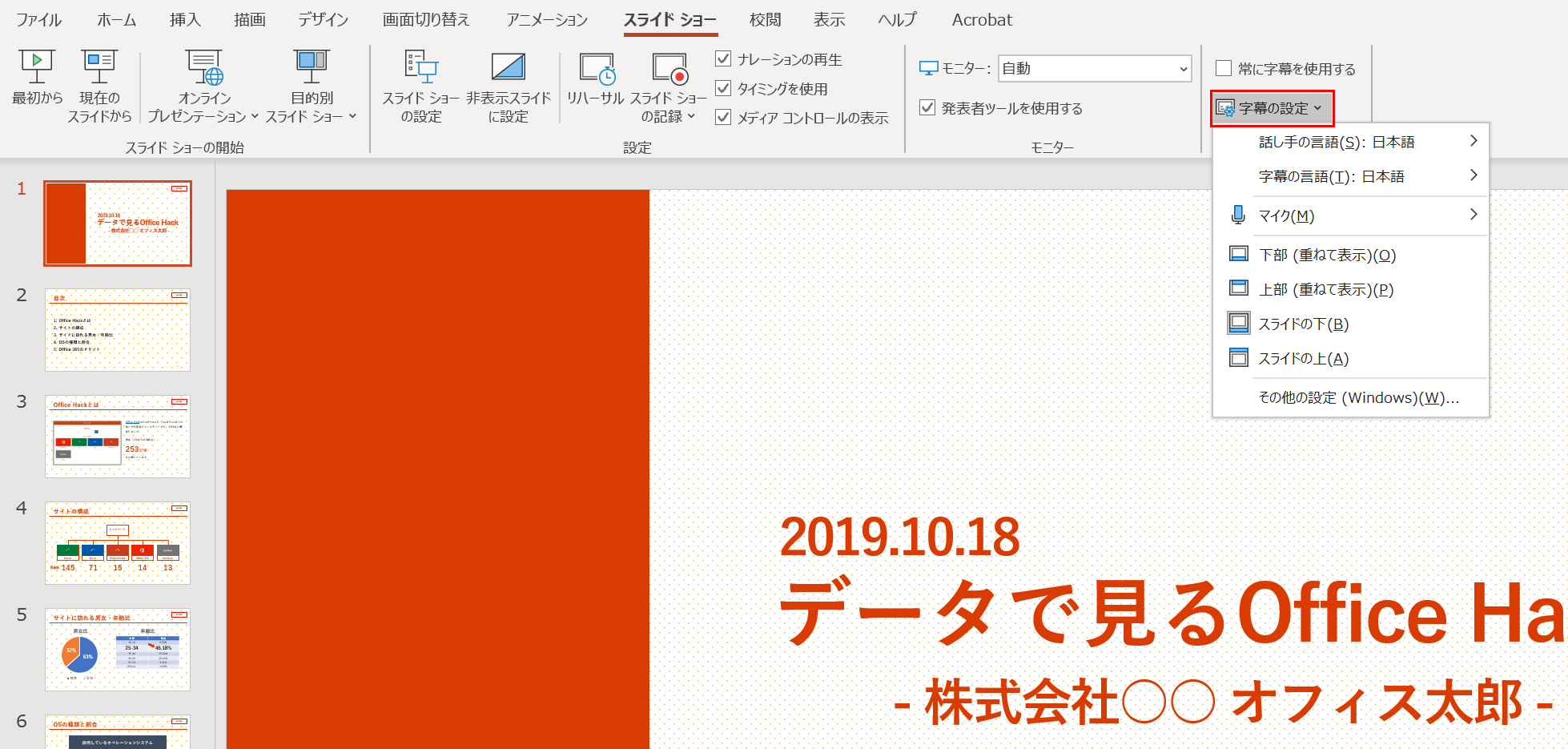Select スライドの上(A) menu item
This screenshot has height=749, width=1568.
tap(1351, 358)
